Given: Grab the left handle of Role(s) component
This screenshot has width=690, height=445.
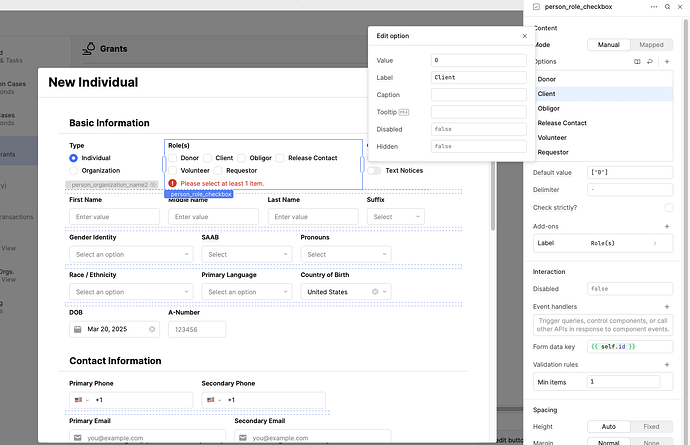Looking at the screenshot, I should tap(164, 165).
